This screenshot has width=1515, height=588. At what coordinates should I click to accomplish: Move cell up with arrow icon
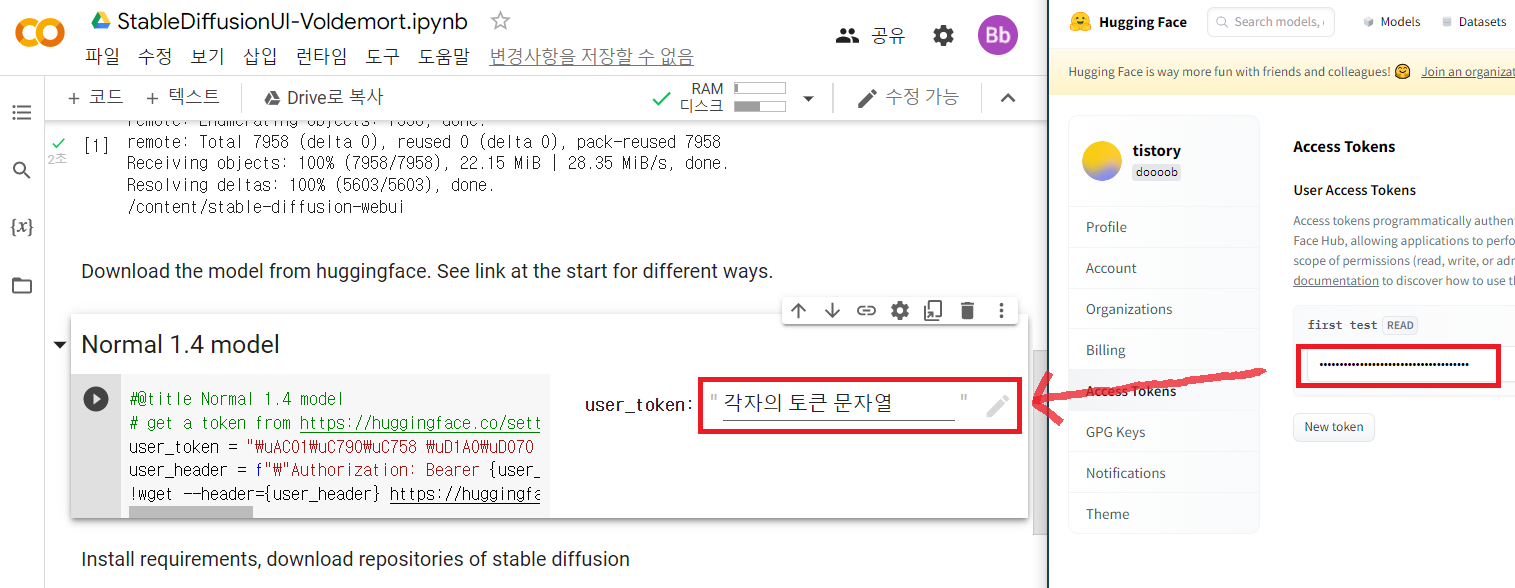point(798,311)
